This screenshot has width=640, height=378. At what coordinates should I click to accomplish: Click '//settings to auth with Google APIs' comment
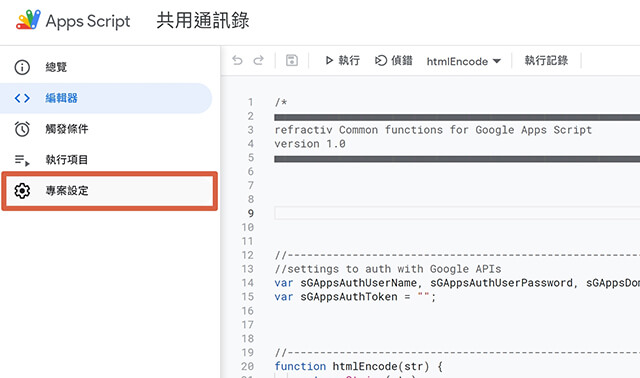tap(388, 269)
